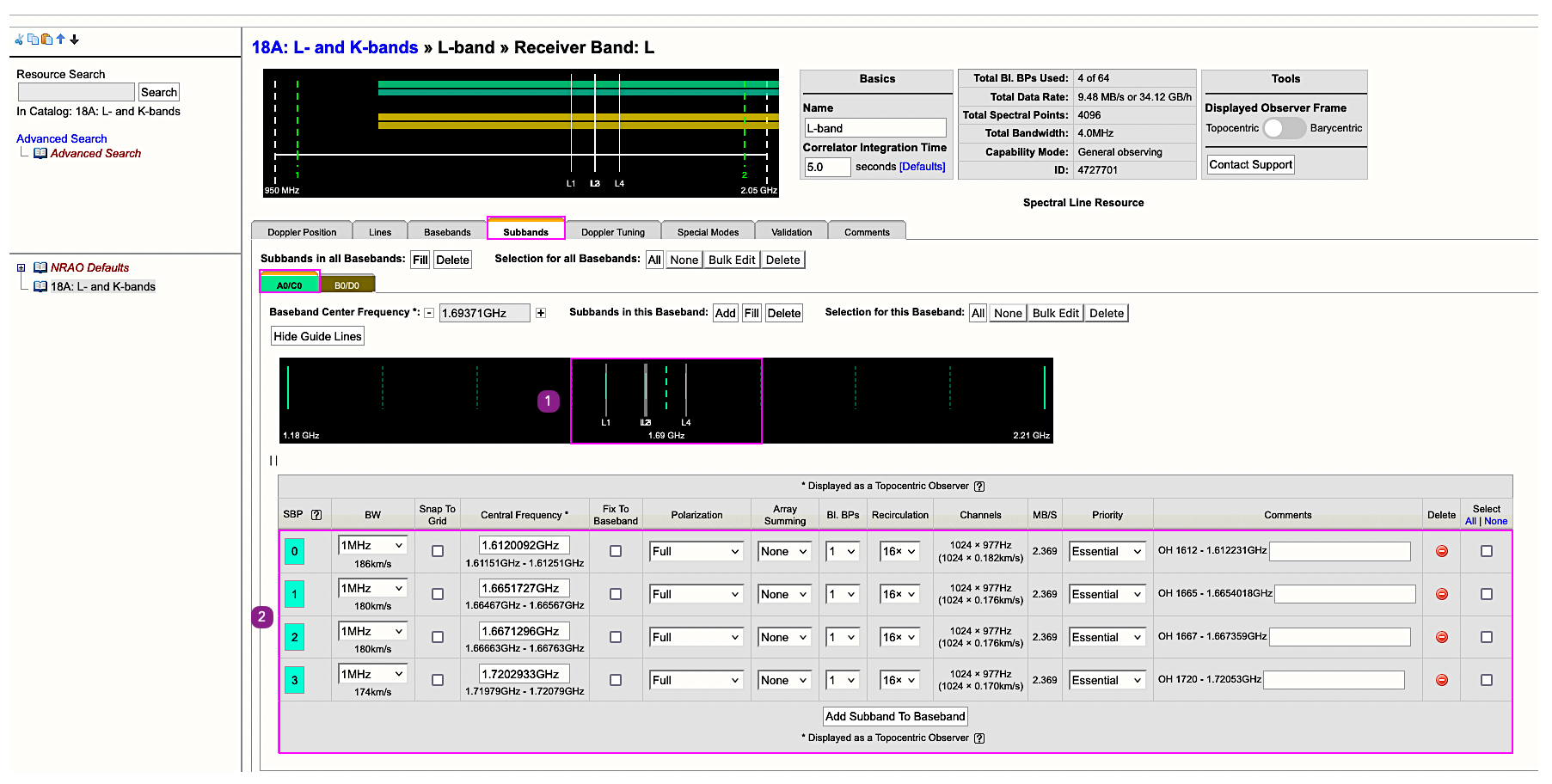Click the Add Subband To Baseband button
This screenshot has width=1552, height=784.
895,716
